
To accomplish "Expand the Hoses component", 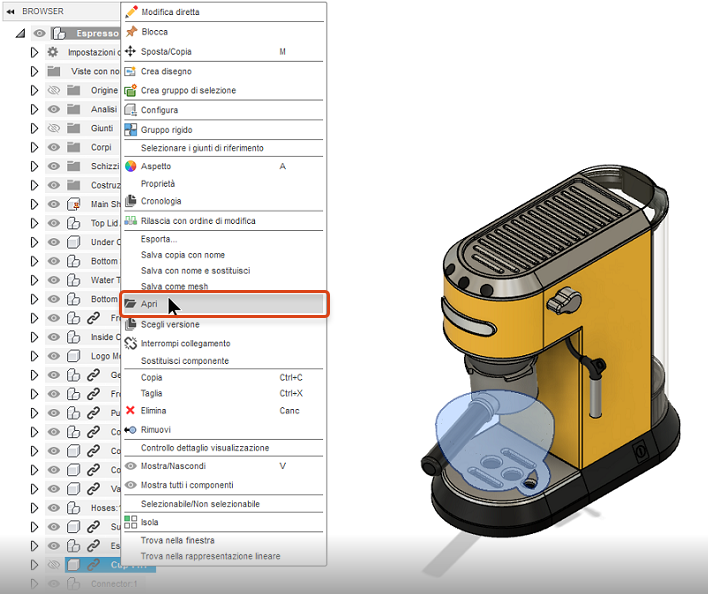I will click(34, 508).
